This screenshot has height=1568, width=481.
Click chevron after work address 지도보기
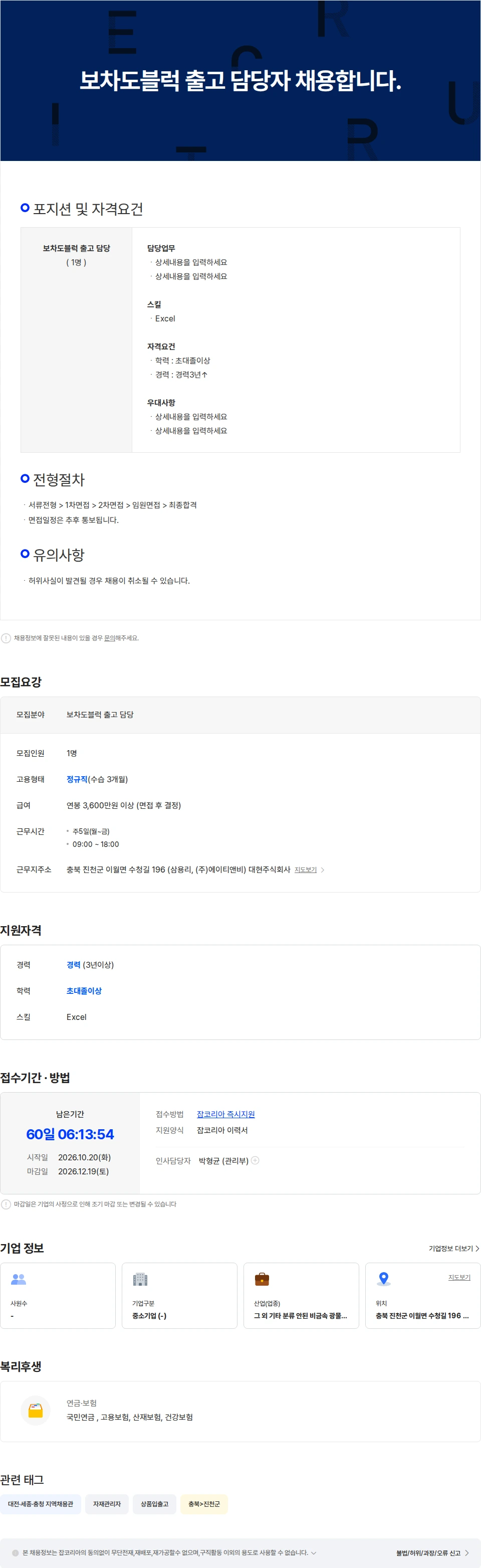click(322, 870)
